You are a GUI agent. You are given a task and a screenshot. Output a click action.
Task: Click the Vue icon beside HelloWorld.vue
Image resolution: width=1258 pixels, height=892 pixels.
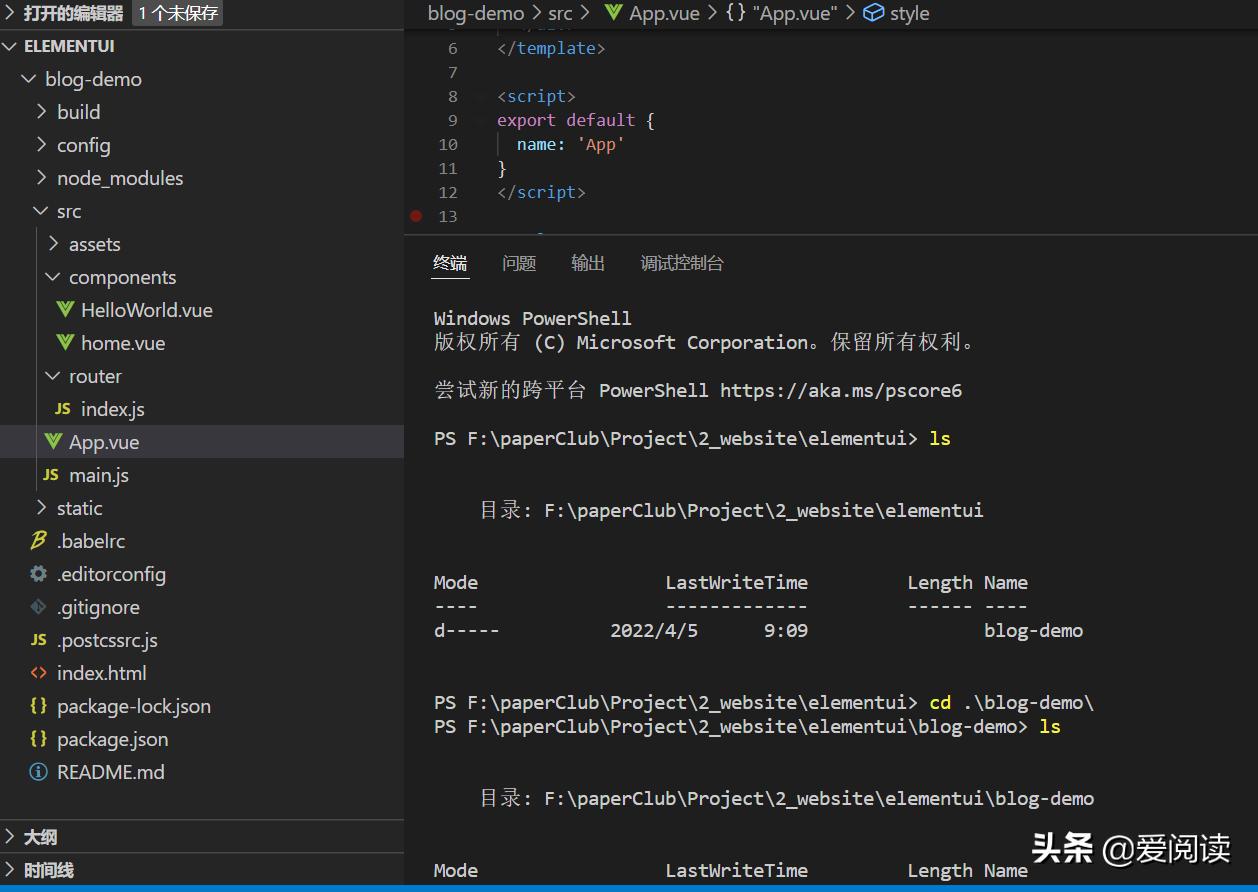point(65,310)
